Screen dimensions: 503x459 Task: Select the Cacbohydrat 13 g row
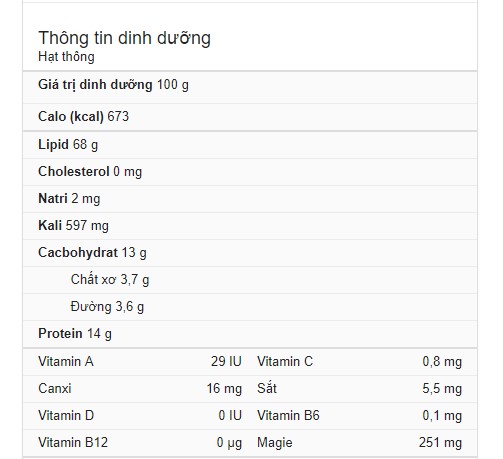(250, 253)
